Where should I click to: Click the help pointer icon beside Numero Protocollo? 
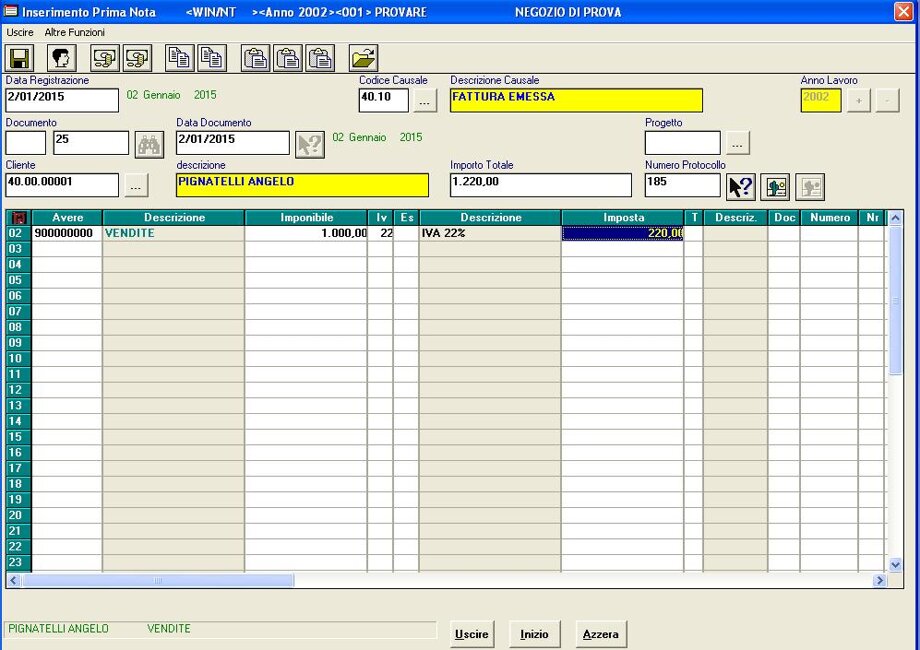point(740,186)
